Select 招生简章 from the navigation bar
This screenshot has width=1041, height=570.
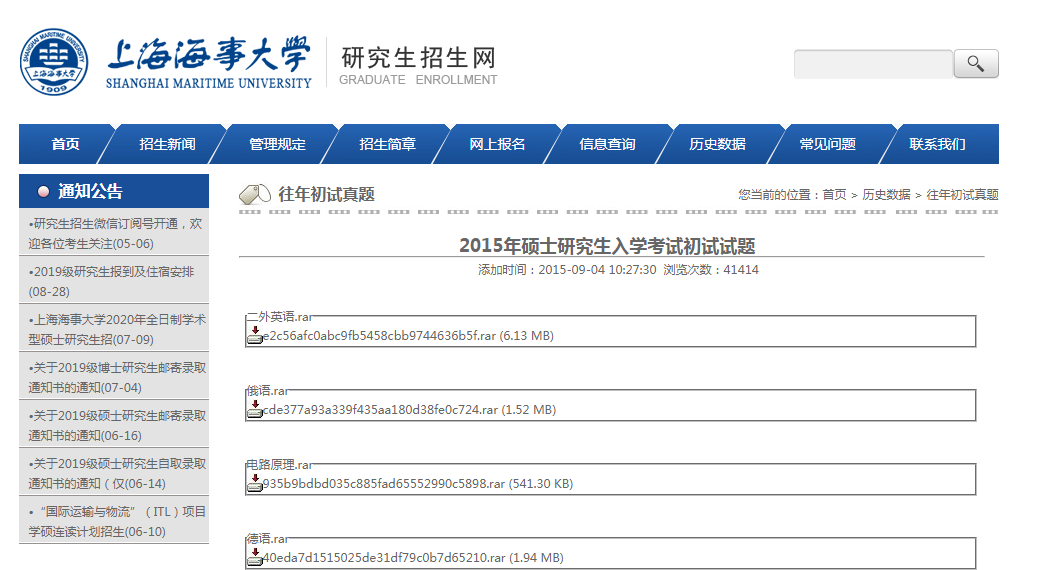click(x=387, y=144)
